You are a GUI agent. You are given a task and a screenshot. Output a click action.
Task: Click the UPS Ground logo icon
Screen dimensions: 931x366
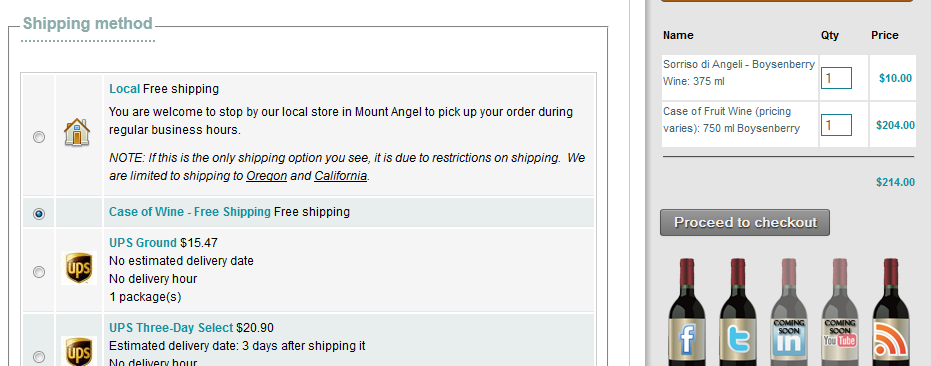[79, 268]
